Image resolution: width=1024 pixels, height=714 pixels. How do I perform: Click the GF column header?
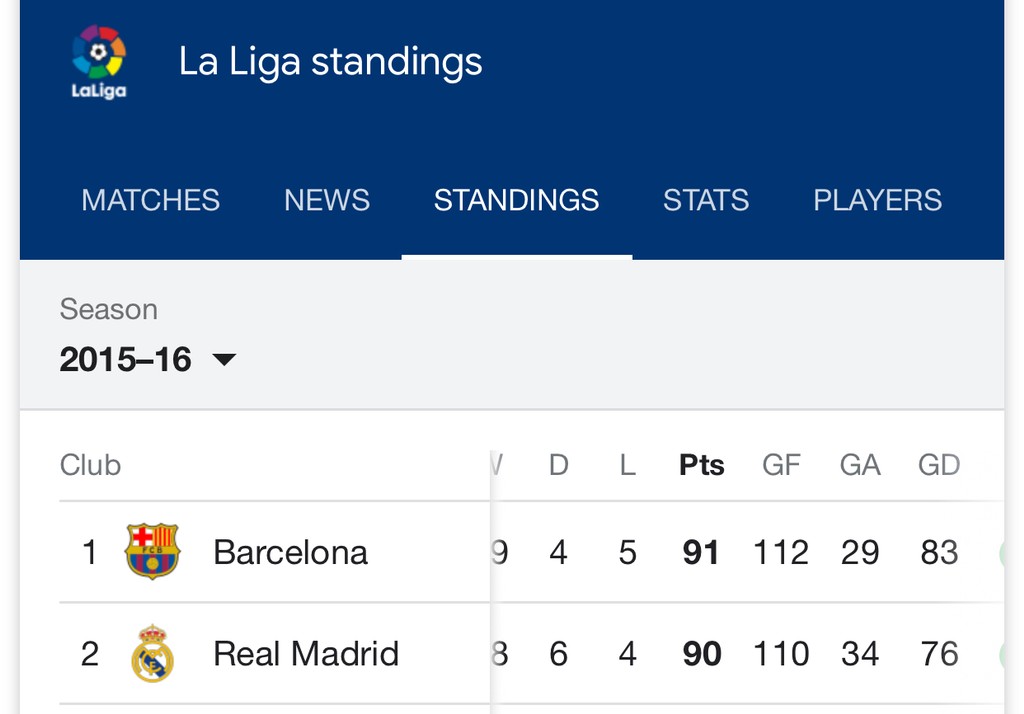(781, 465)
